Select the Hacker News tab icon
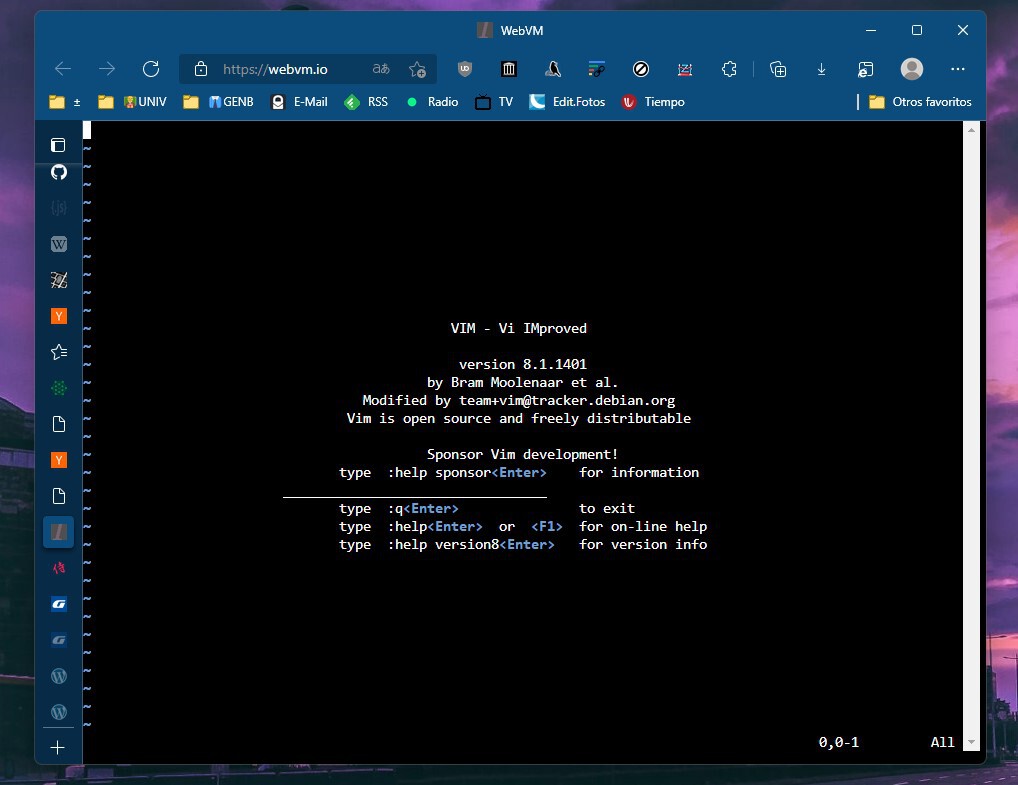This screenshot has height=785, width=1018. click(59, 315)
